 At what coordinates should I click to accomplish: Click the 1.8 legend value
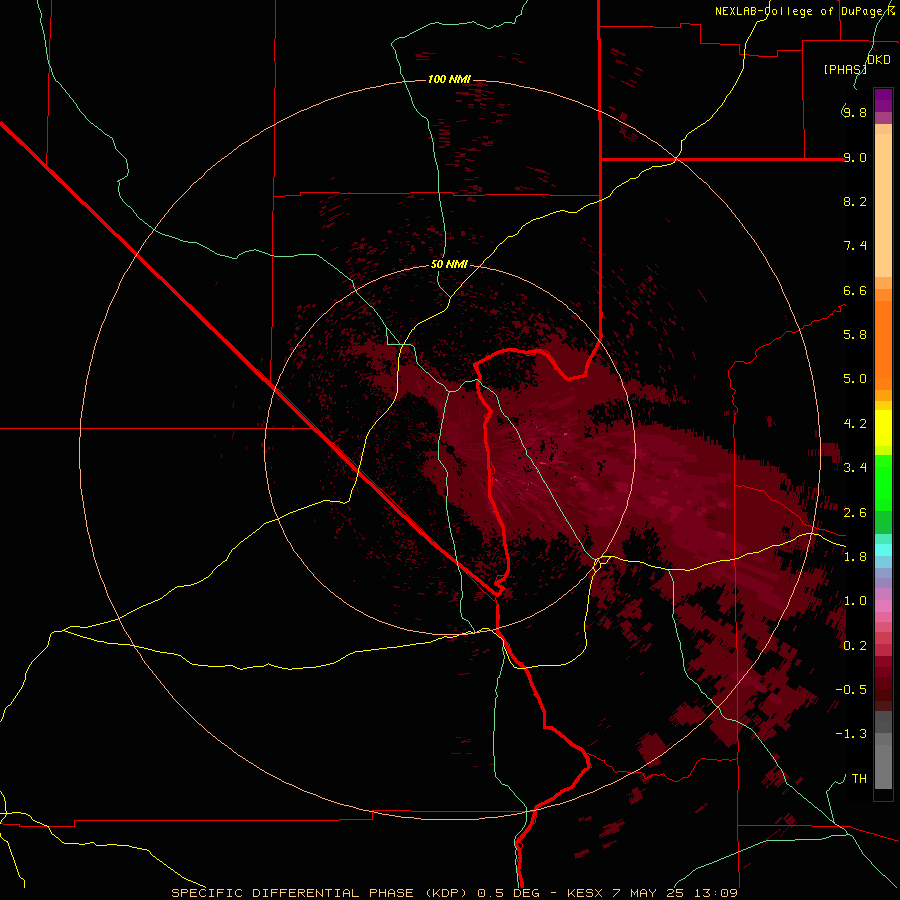click(x=855, y=557)
